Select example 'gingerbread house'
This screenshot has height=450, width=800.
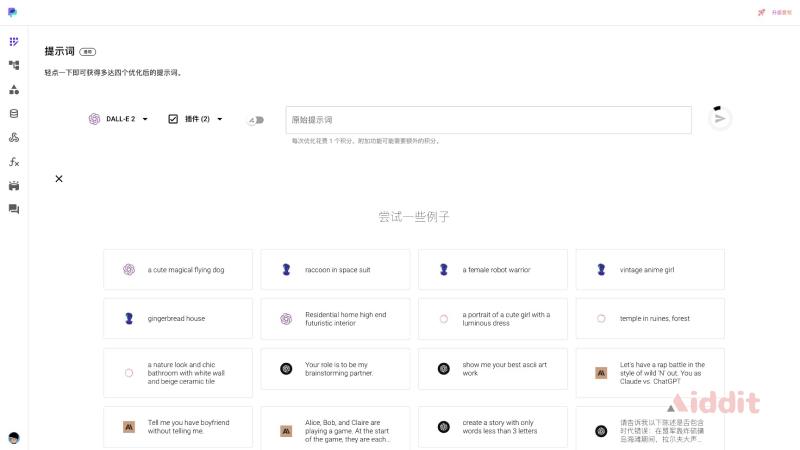coord(178,318)
